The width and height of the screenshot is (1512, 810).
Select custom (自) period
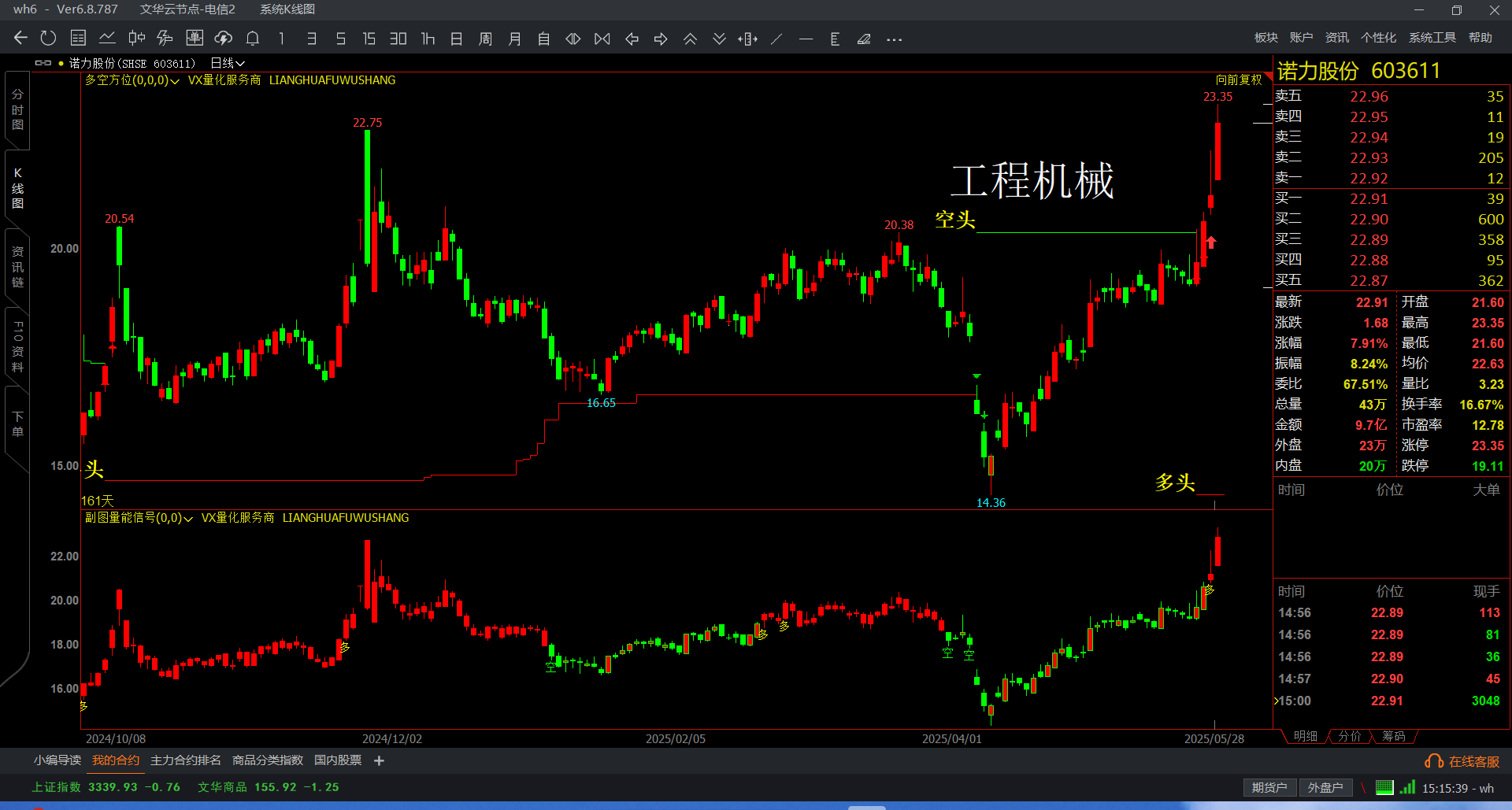point(543,38)
